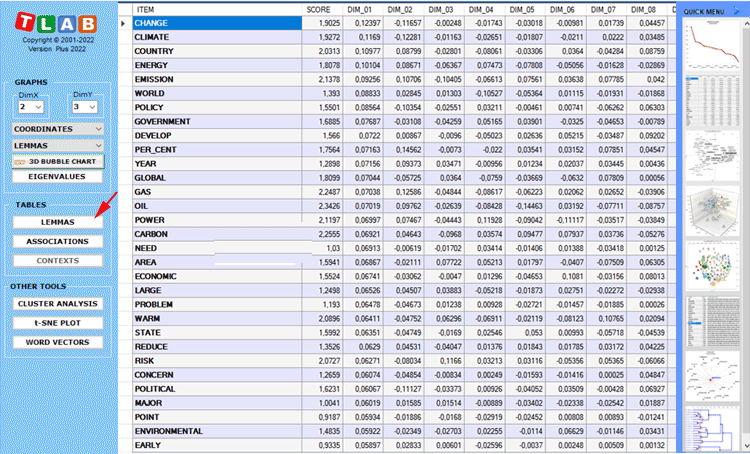Click the DIM_05 column header
Image resolution: width=750 pixels, height=454 pixels.
pyautogui.click(x=524, y=10)
